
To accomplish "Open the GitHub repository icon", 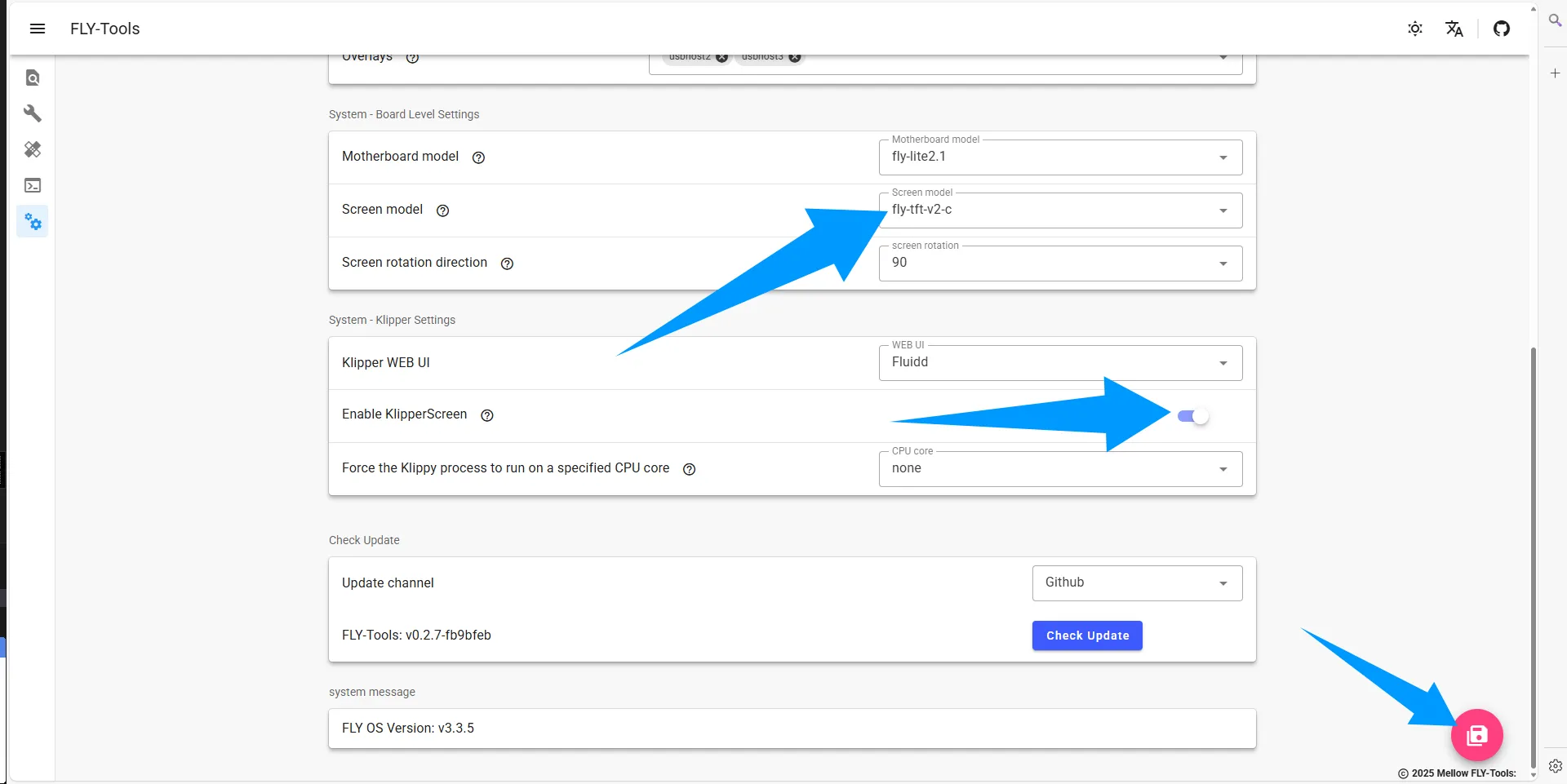I will coord(1501,29).
